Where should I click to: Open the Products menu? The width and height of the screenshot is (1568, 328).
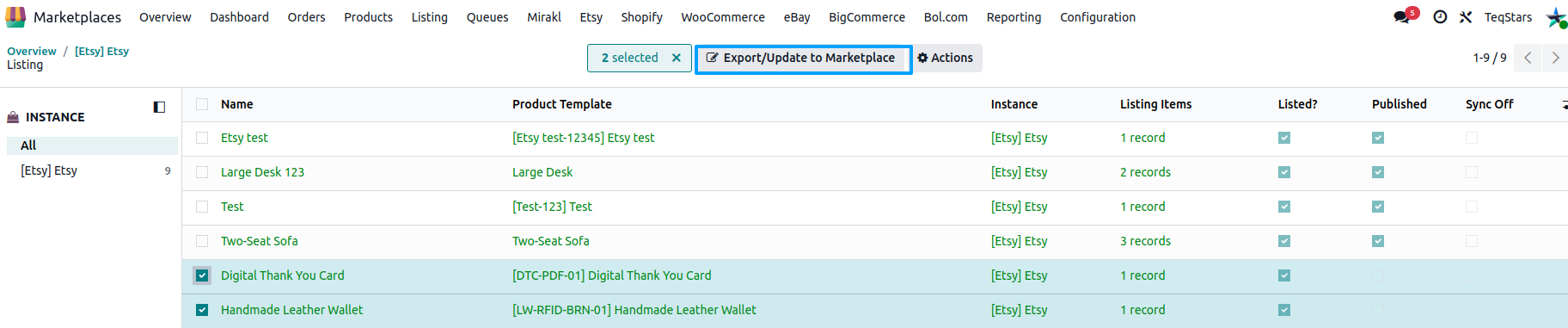368,17
